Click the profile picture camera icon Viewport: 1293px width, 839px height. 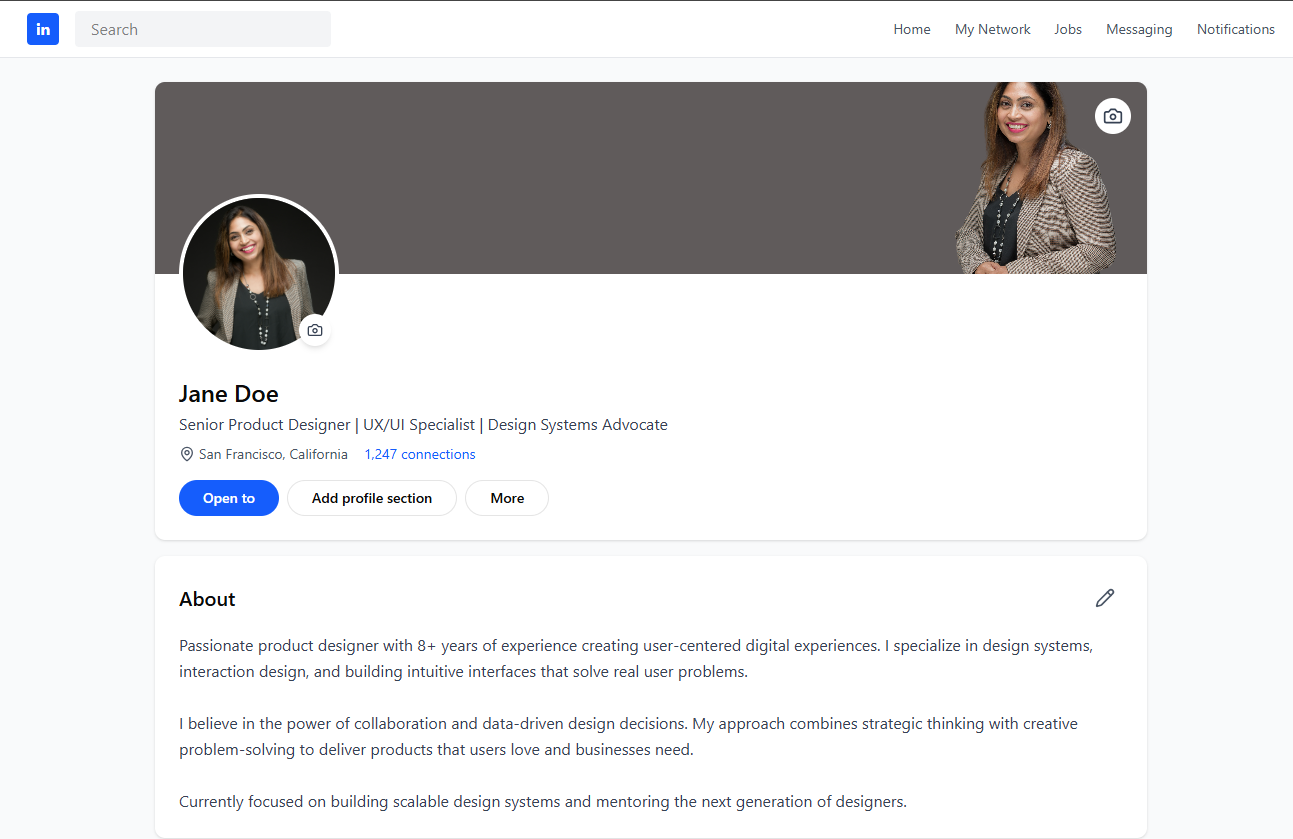[314, 329]
